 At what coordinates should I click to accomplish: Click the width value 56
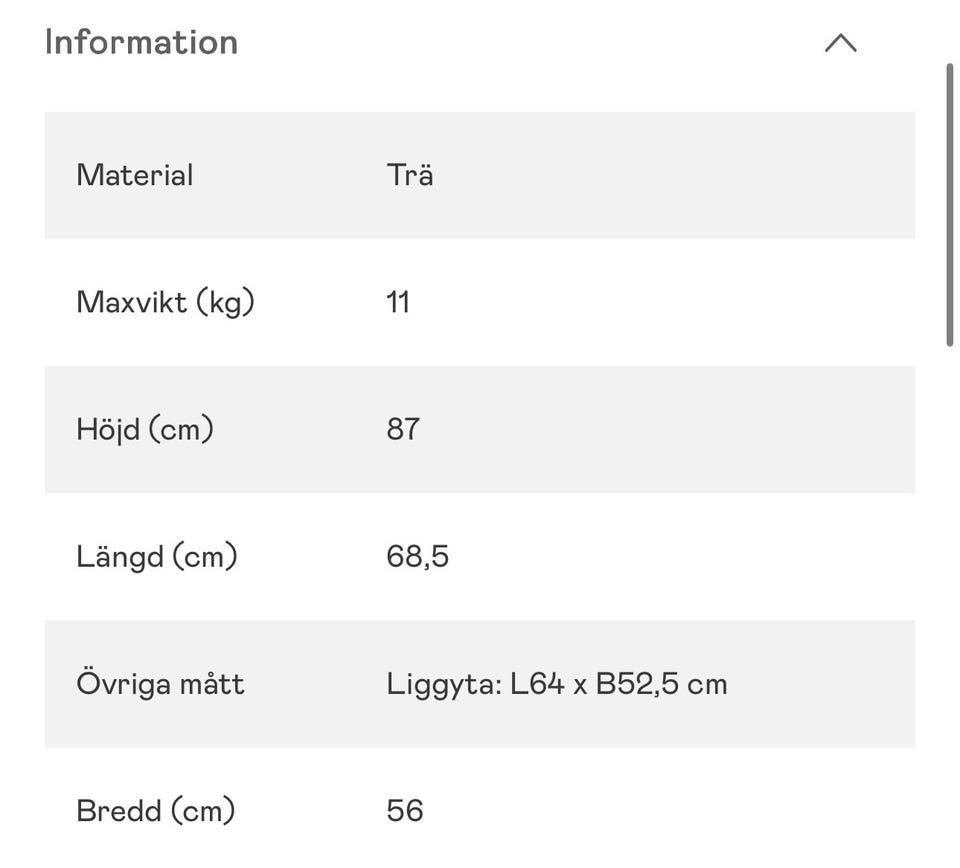coord(404,810)
